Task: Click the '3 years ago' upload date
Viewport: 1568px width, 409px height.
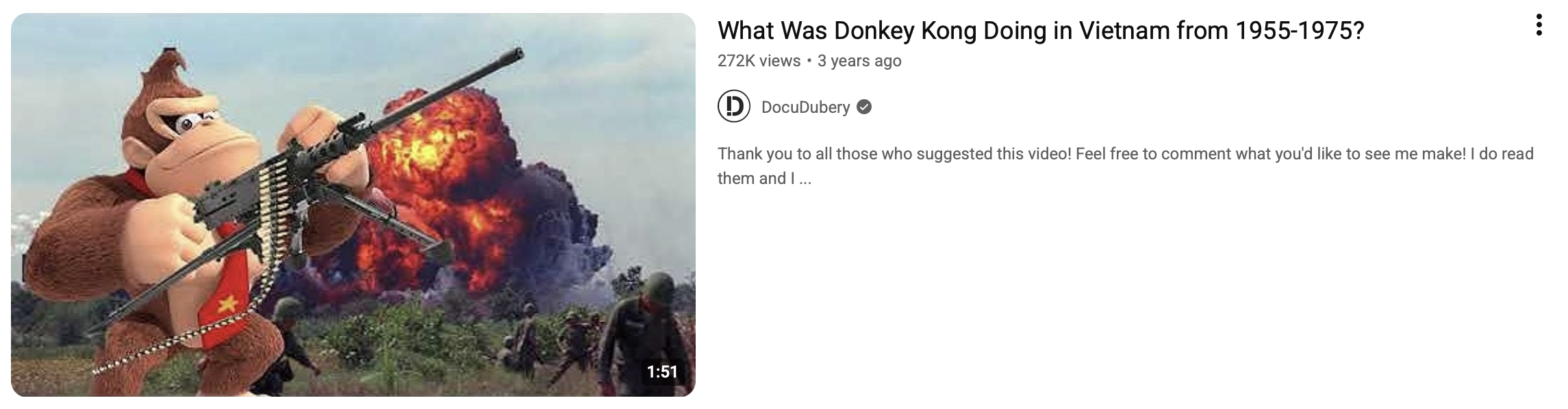Action: [859, 61]
